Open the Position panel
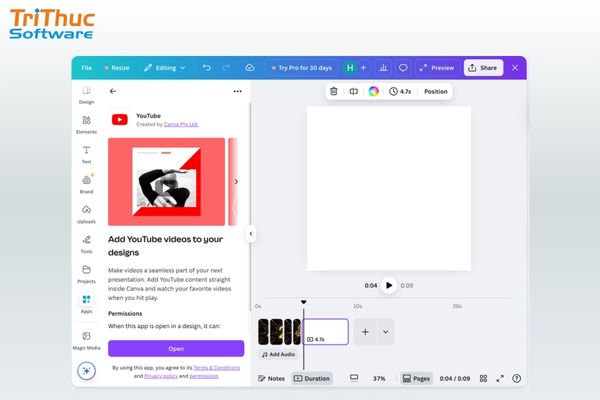 (435, 91)
